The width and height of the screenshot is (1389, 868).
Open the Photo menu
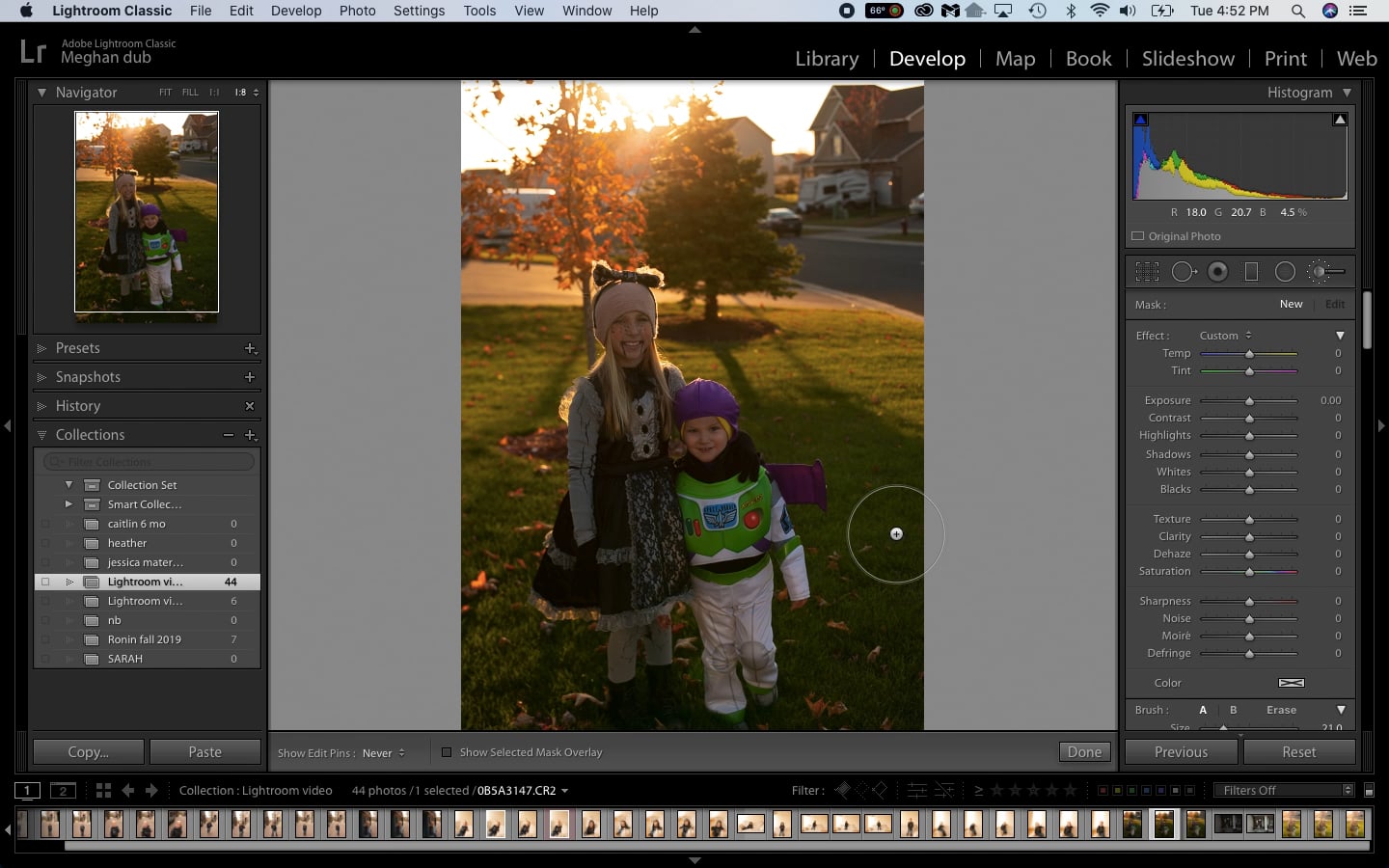(x=357, y=11)
